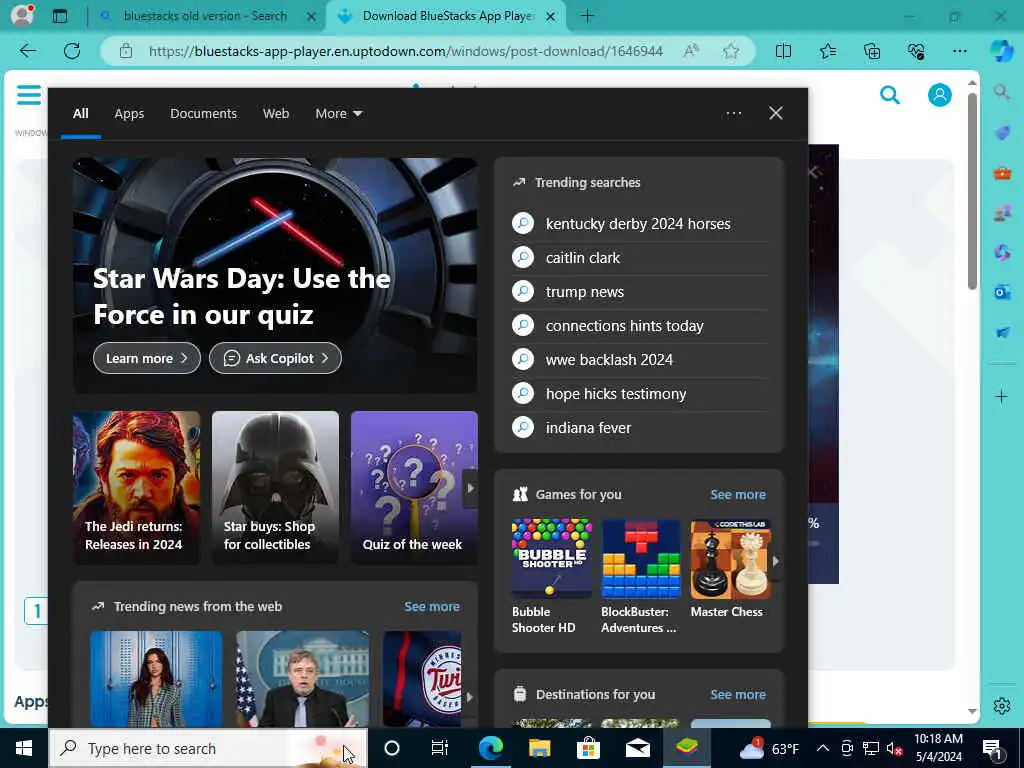The width and height of the screenshot is (1024, 768).
Task: Select the All search tab
Action: click(80, 114)
